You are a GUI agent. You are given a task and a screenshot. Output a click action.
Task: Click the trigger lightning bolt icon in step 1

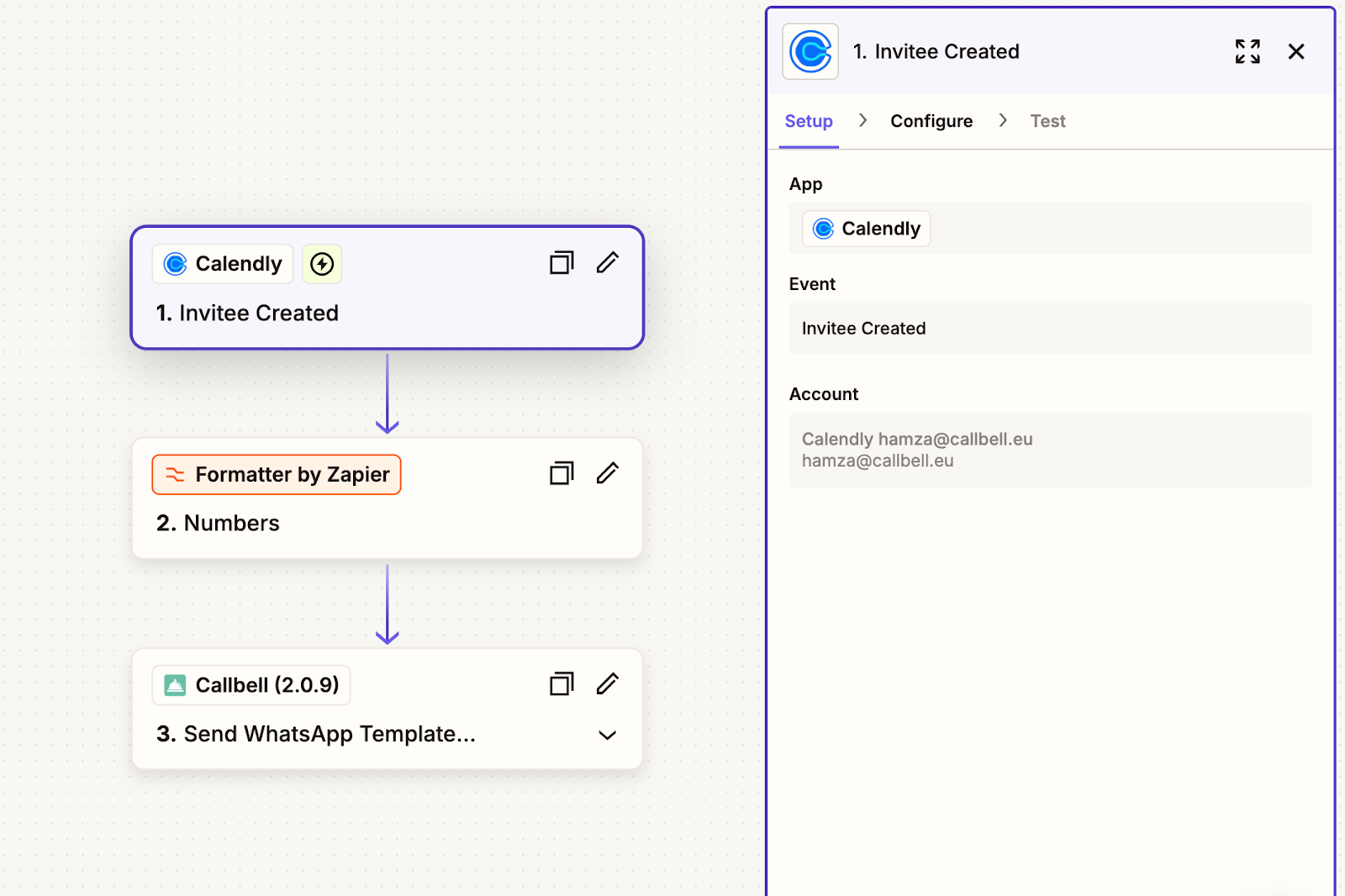[x=322, y=264]
